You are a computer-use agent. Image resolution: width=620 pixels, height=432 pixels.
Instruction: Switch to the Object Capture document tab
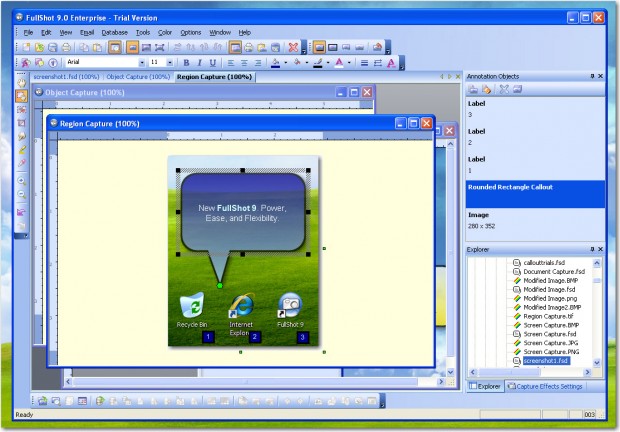pyautogui.click(x=138, y=77)
